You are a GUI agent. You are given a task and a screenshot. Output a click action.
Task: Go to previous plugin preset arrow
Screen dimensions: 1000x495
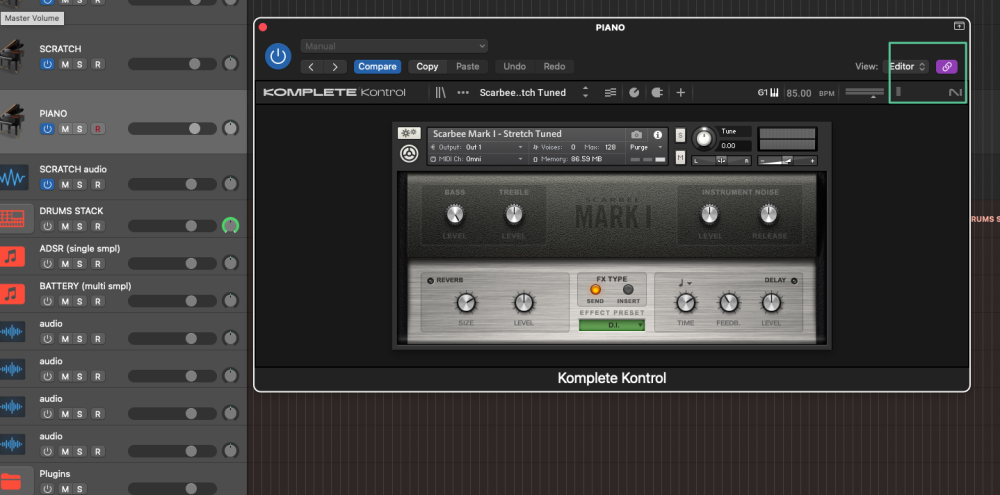coord(311,67)
